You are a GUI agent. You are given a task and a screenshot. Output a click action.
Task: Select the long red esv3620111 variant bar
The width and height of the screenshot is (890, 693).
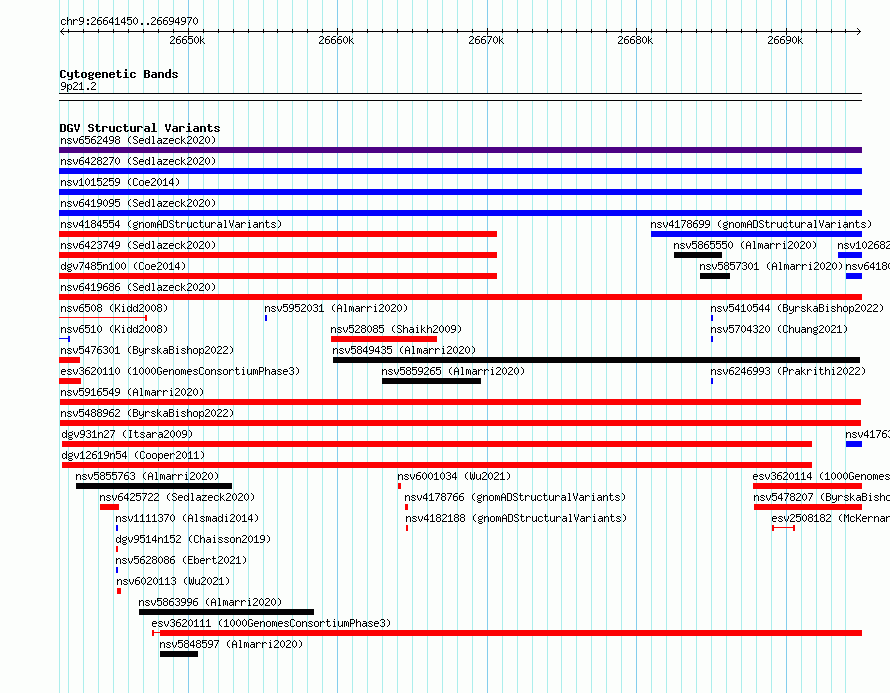[x=507, y=633]
